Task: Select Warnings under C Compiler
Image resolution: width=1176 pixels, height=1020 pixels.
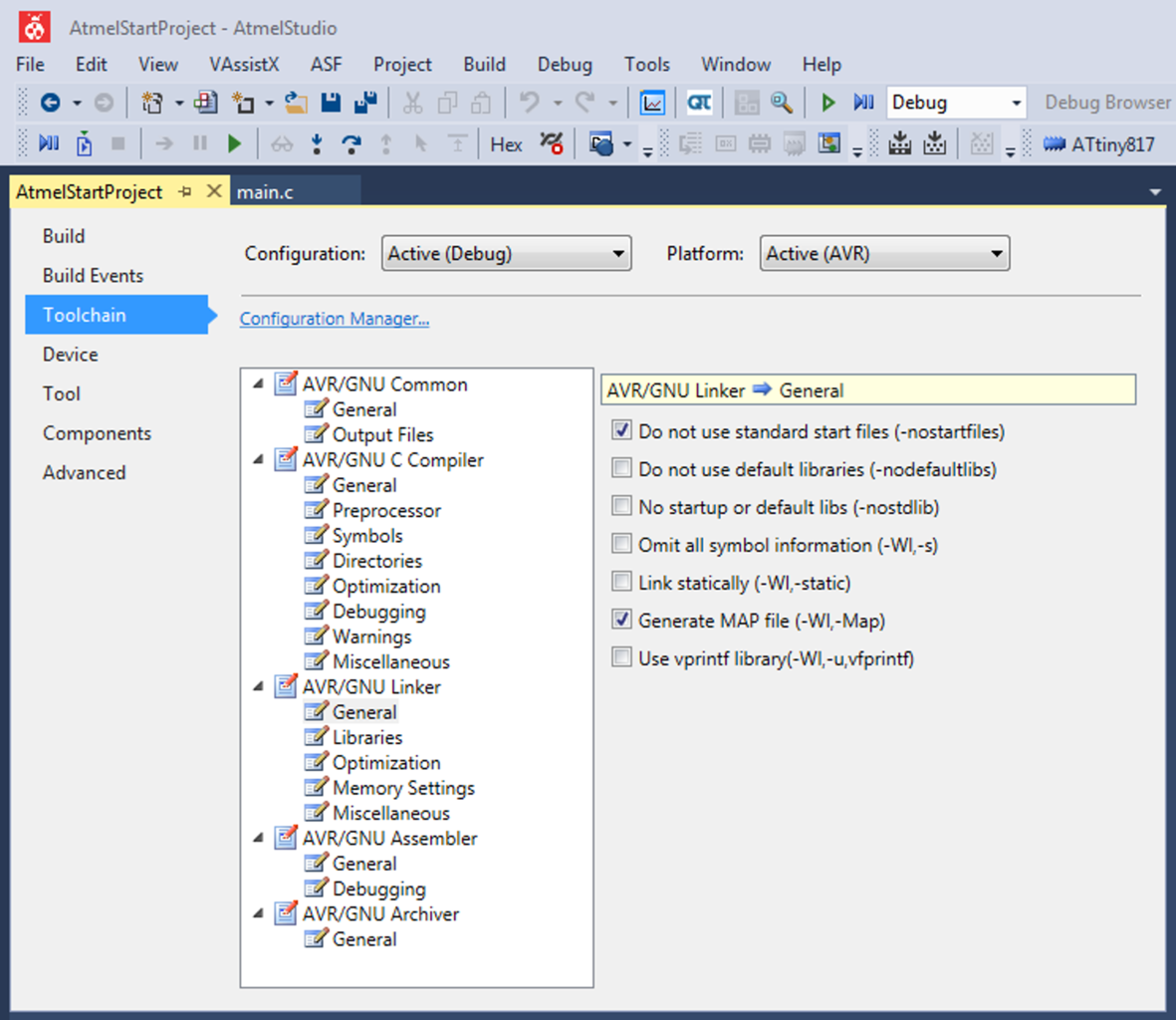Action: [x=372, y=637]
